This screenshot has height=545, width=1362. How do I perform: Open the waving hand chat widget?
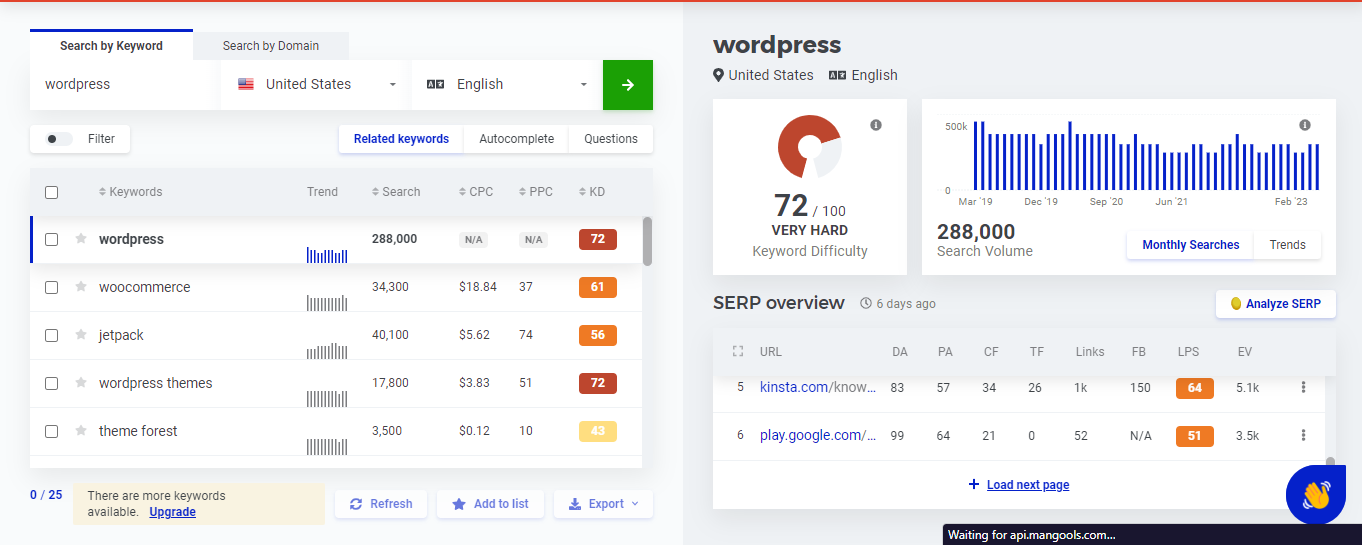[1315, 494]
